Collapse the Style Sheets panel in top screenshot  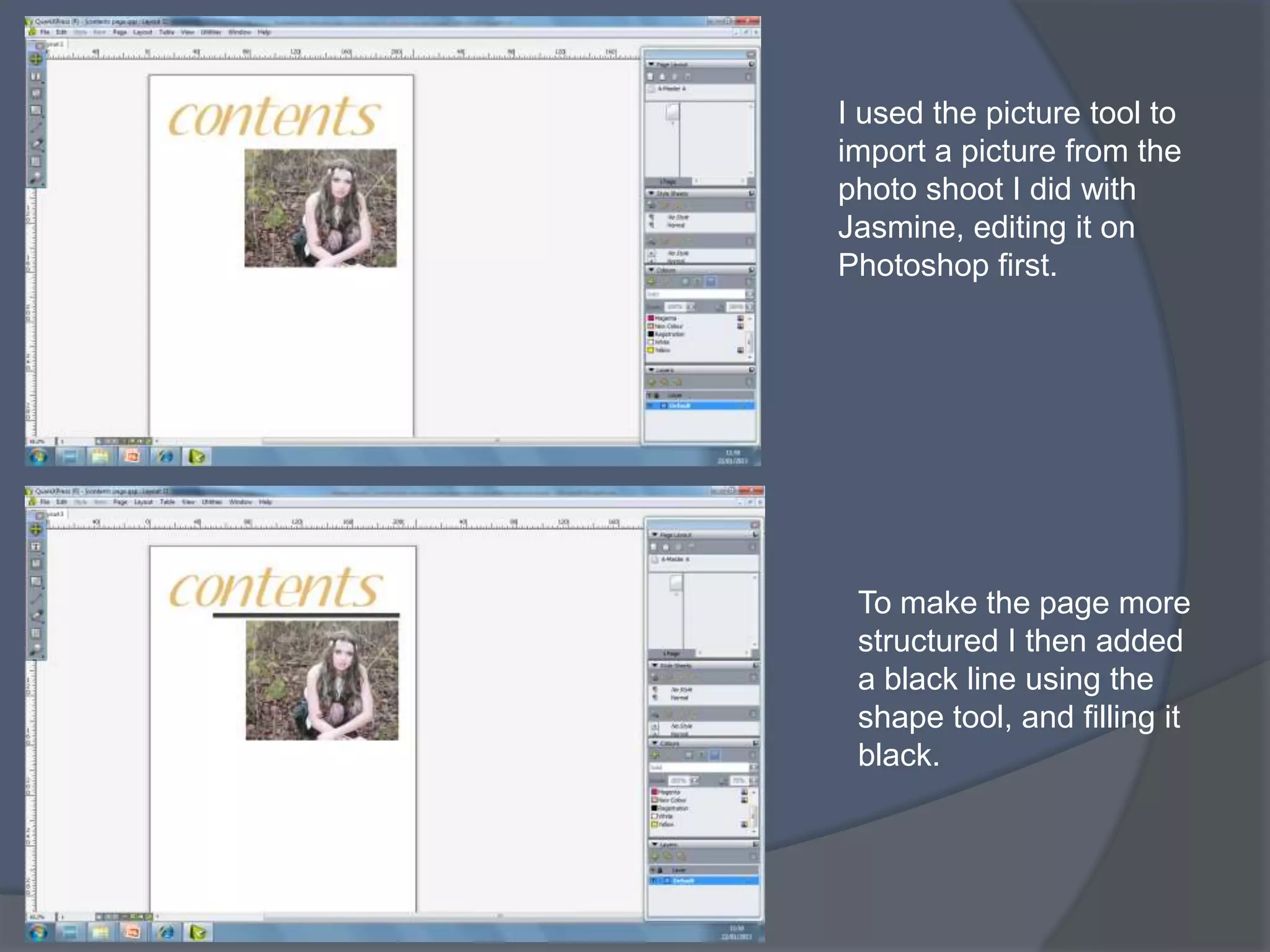pyautogui.click(x=651, y=193)
